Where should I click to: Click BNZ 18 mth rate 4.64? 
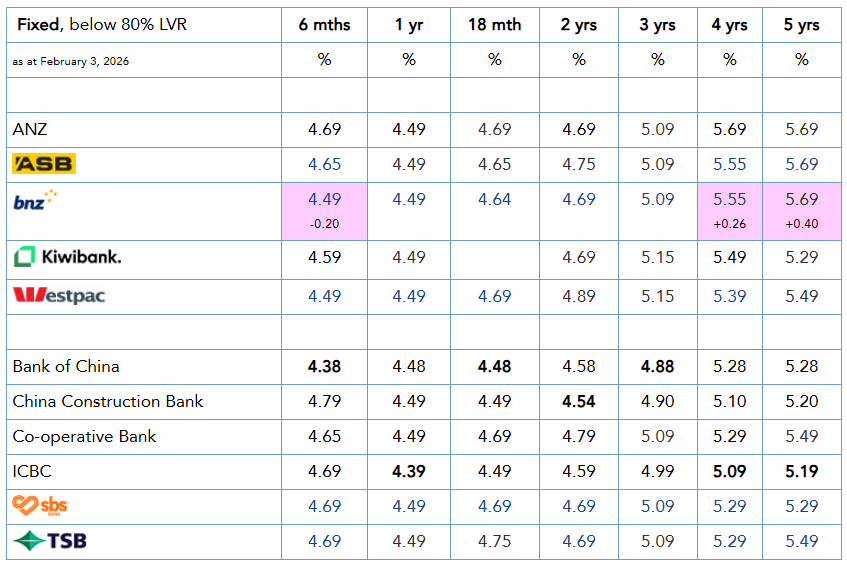click(x=494, y=199)
